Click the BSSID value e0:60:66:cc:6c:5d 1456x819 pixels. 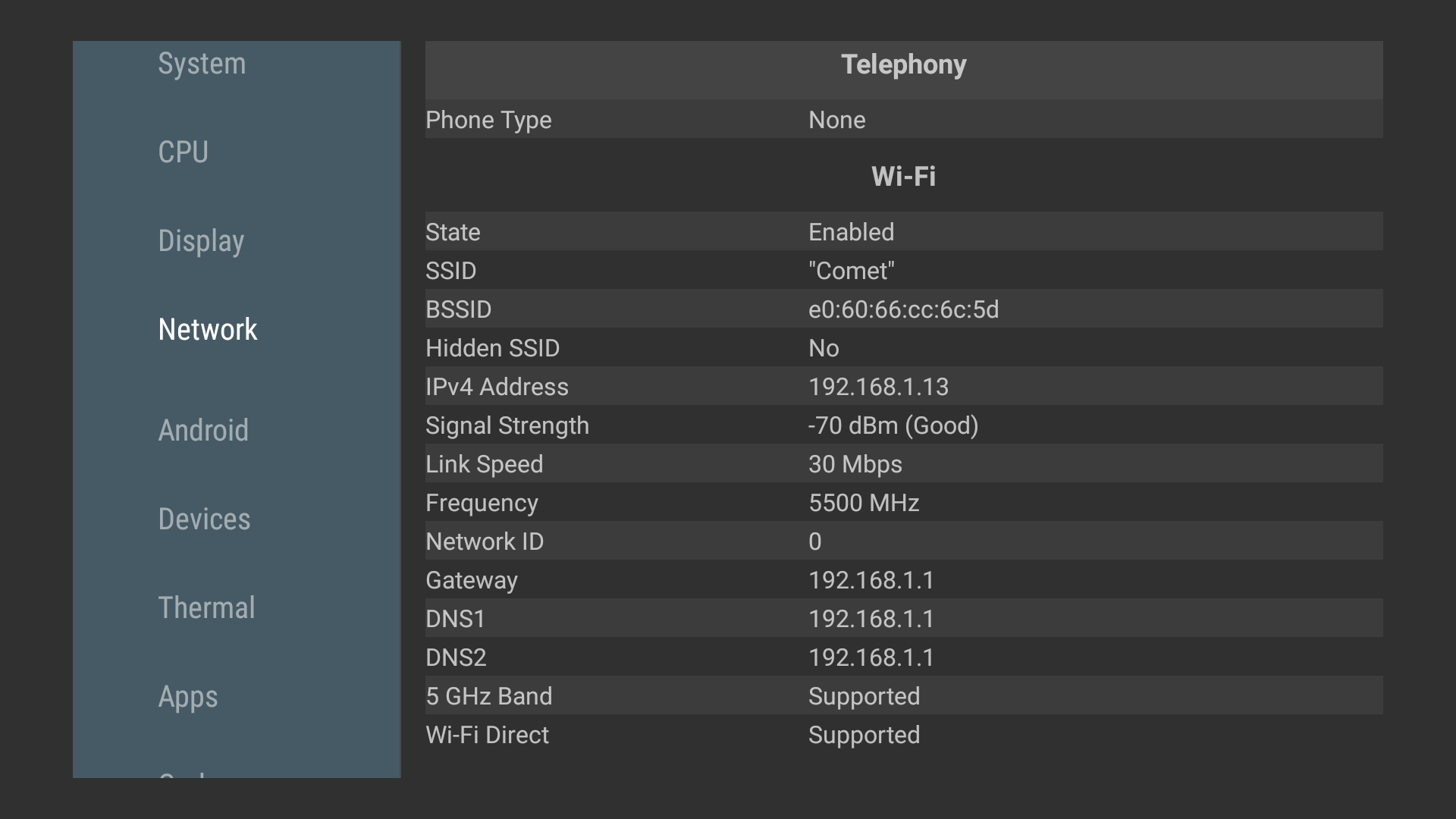[903, 309]
